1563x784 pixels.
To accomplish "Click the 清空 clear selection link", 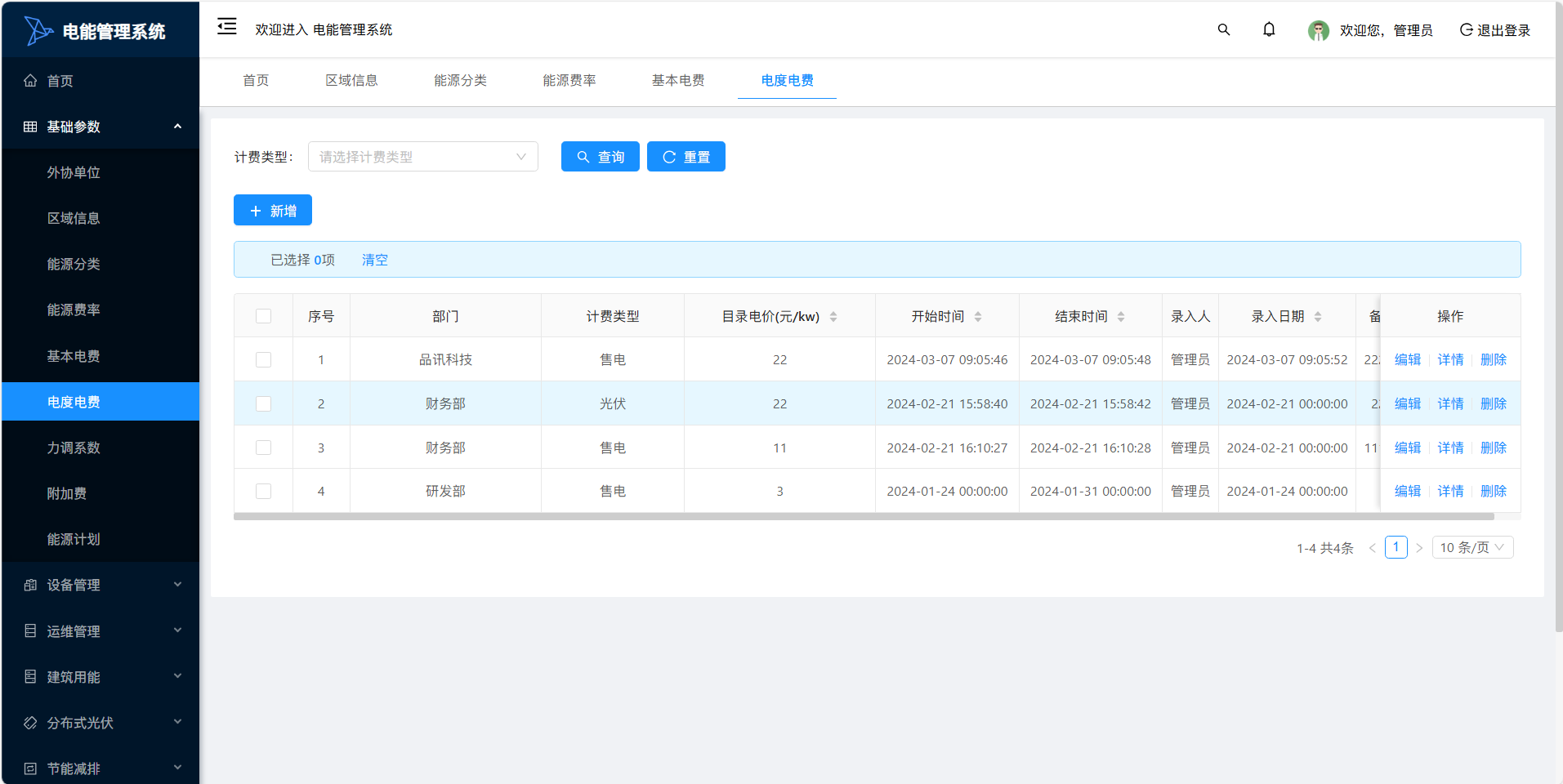I will pyautogui.click(x=375, y=260).
